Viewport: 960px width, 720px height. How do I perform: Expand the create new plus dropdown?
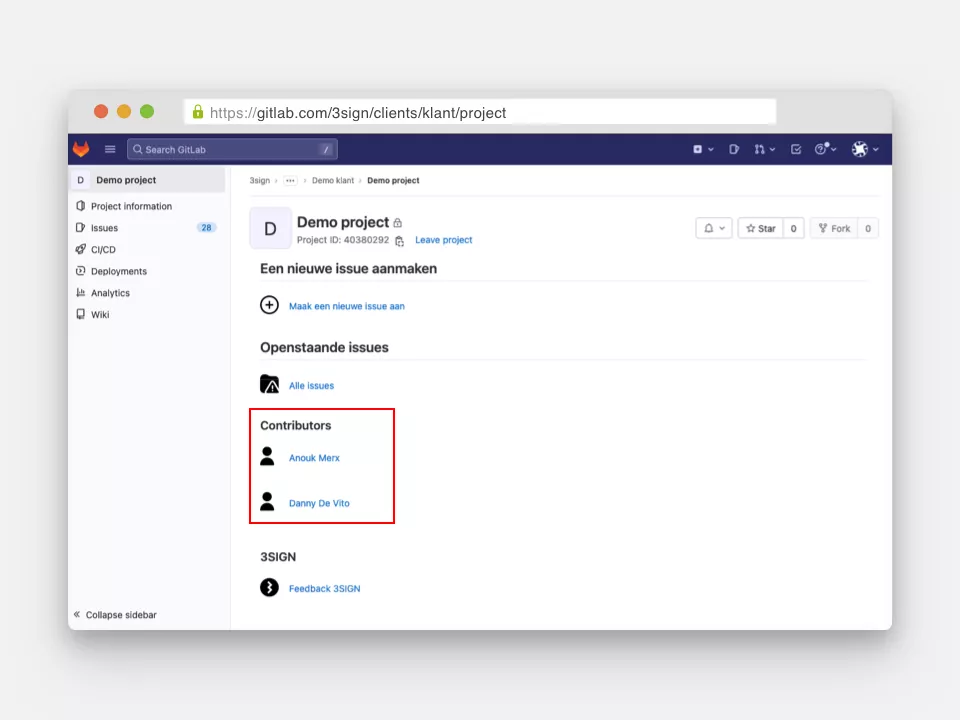703,149
